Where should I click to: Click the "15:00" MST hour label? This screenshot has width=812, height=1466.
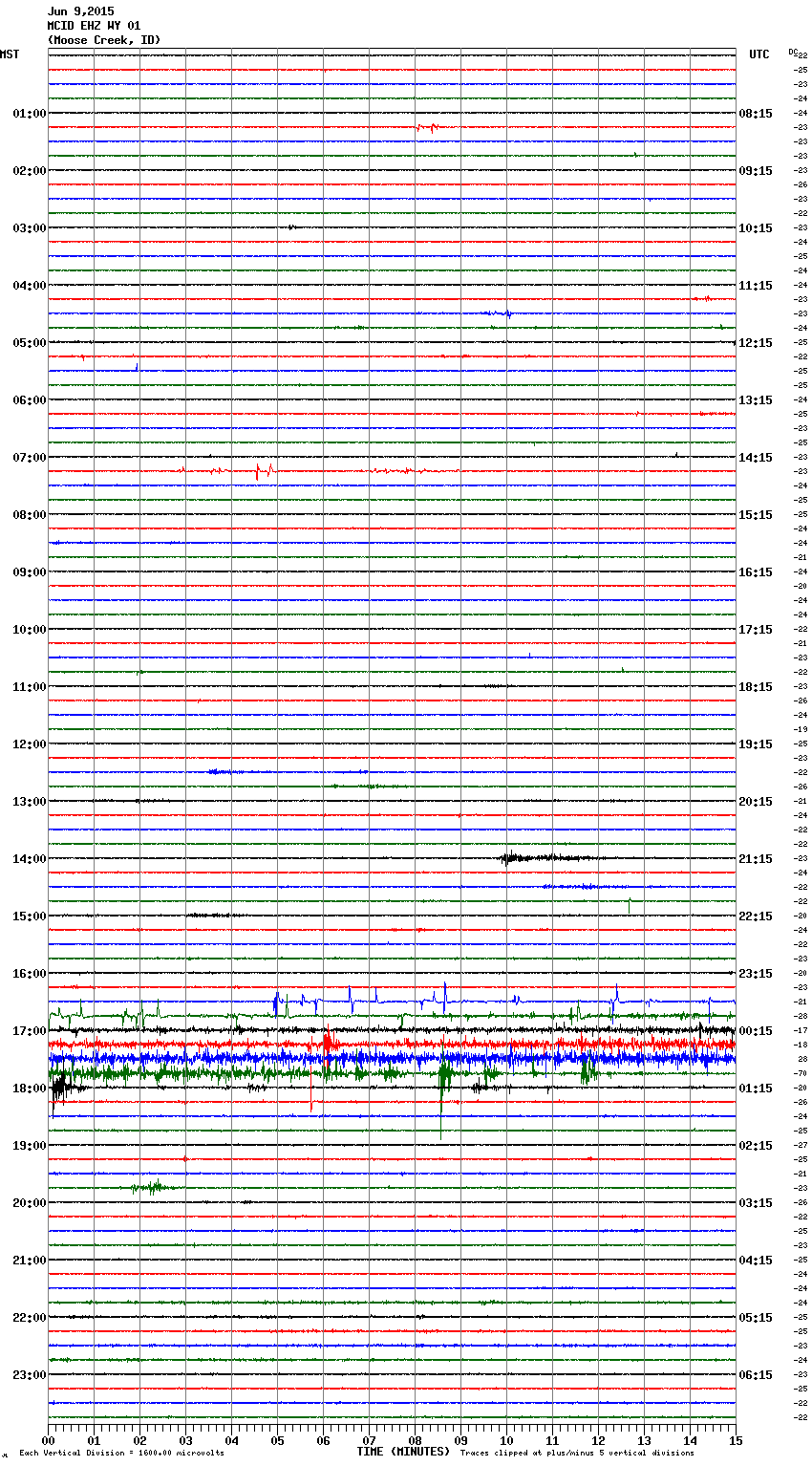pyautogui.click(x=30, y=916)
